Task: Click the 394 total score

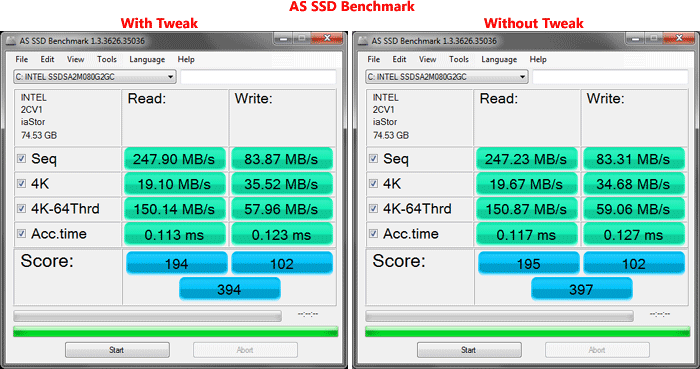Action: coord(230,289)
